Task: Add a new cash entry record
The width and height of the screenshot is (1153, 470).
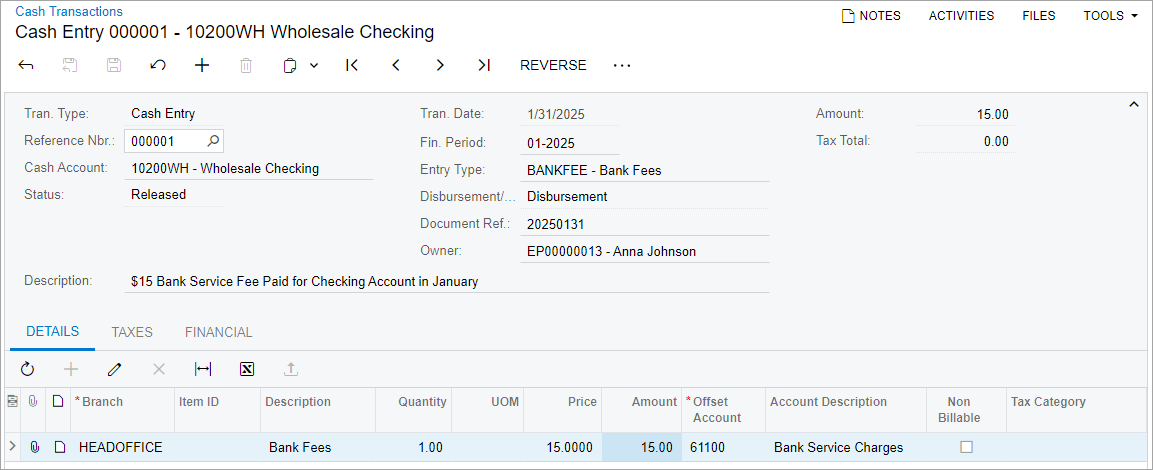Action: (x=202, y=65)
